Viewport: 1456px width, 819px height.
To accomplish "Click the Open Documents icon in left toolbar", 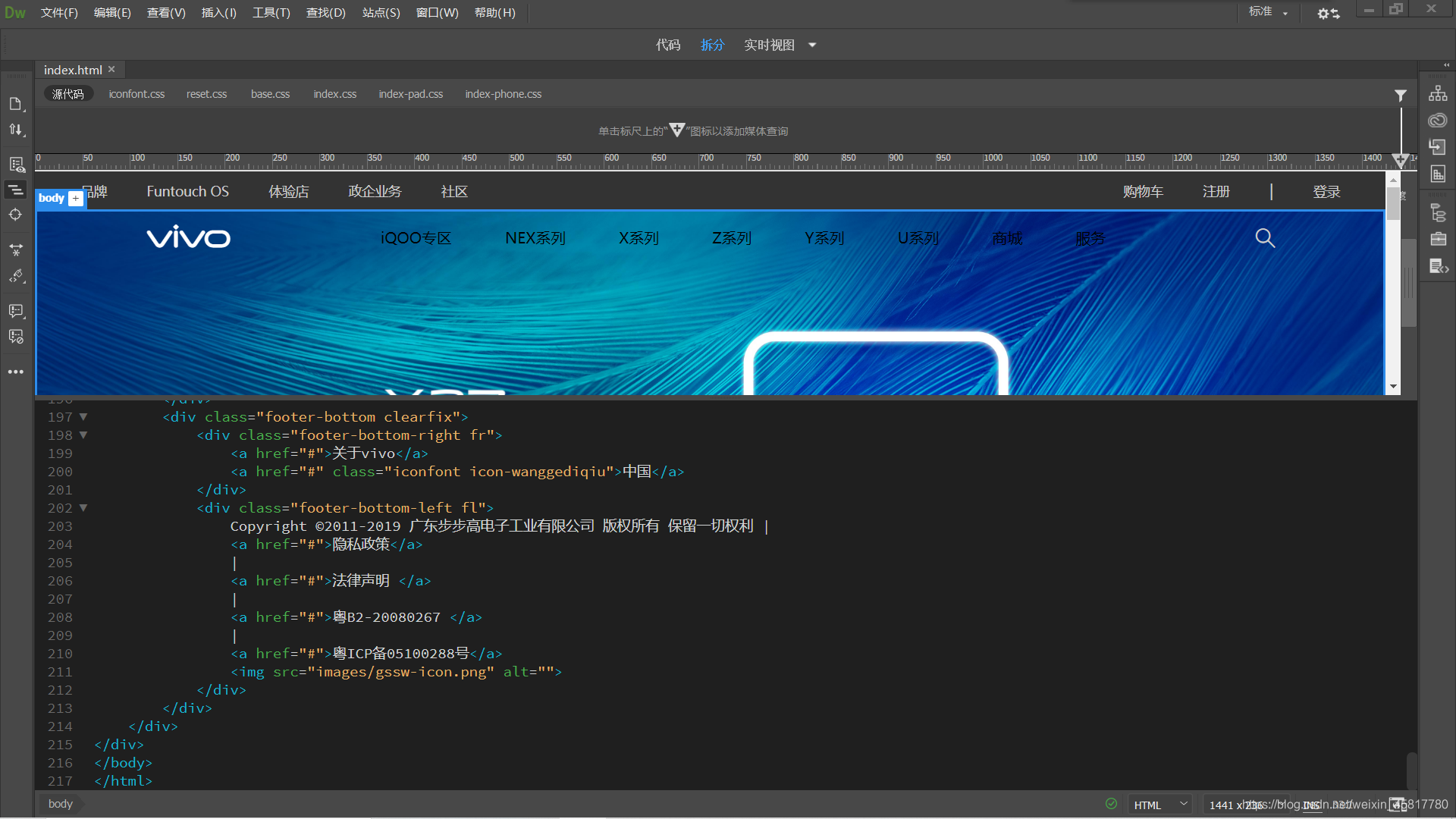I will click(x=15, y=104).
